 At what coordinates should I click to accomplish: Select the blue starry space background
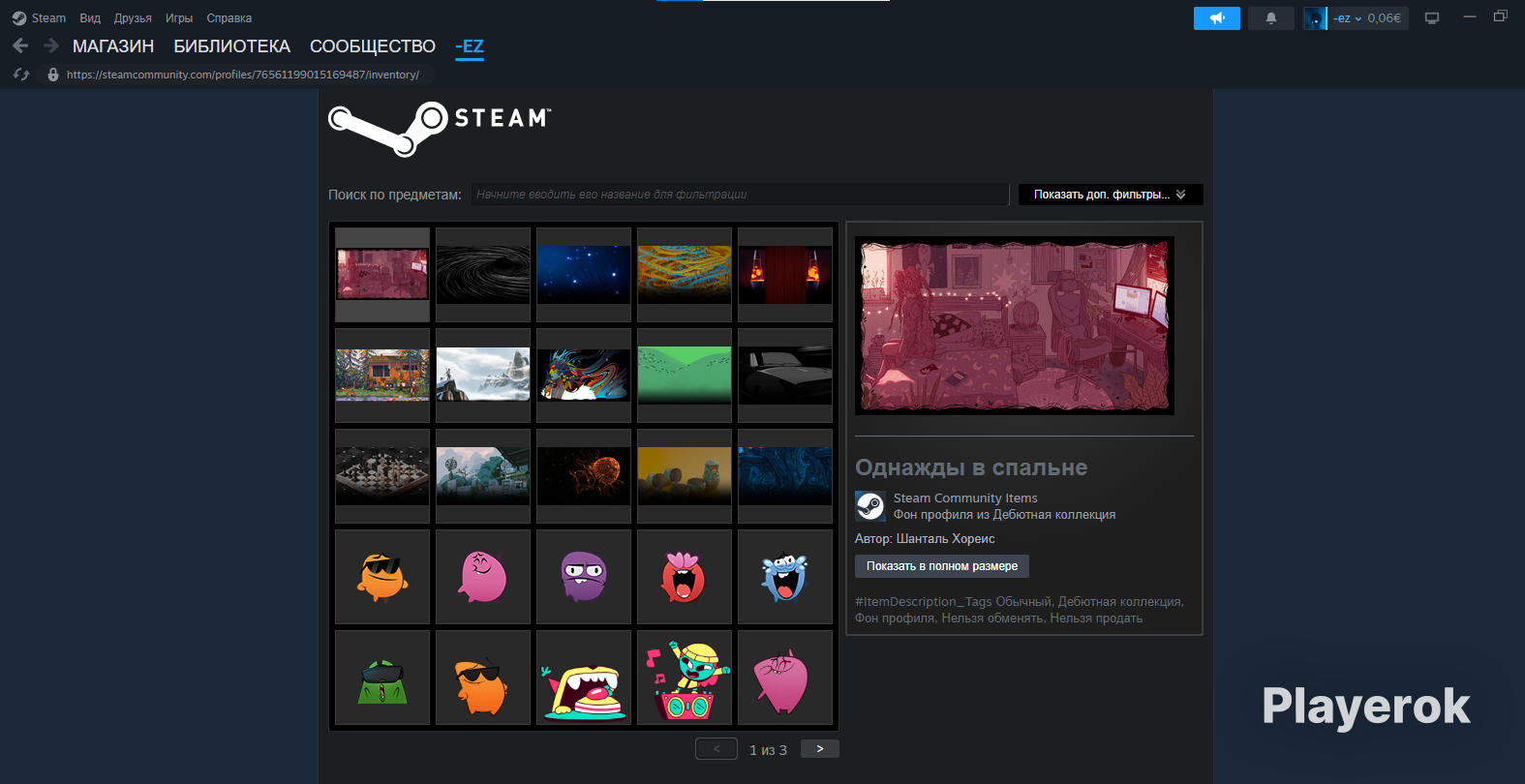pyautogui.click(x=584, y=275)
